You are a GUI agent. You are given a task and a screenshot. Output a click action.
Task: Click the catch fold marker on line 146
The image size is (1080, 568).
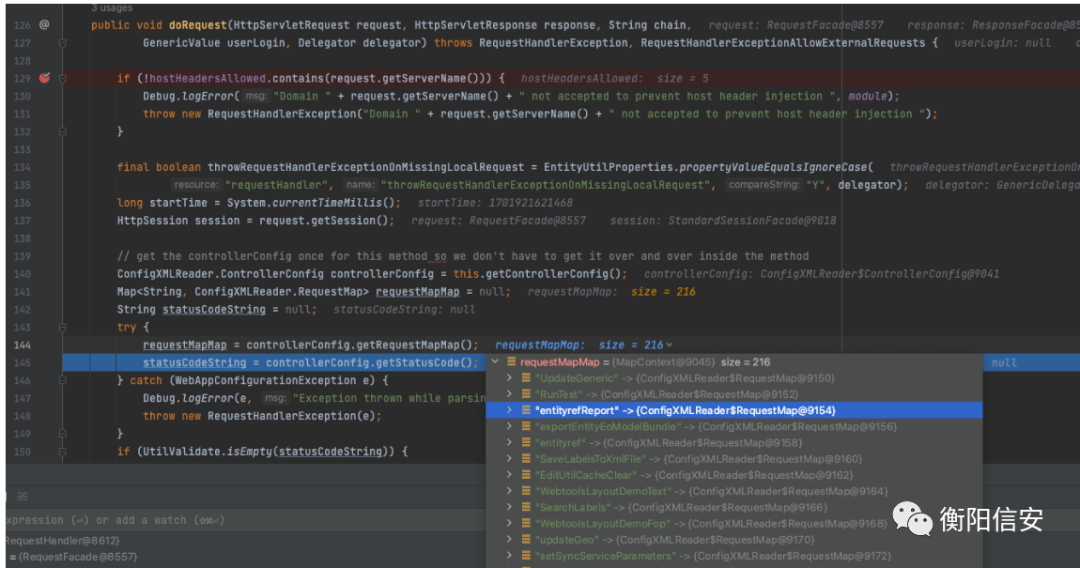tap(63, 380)
